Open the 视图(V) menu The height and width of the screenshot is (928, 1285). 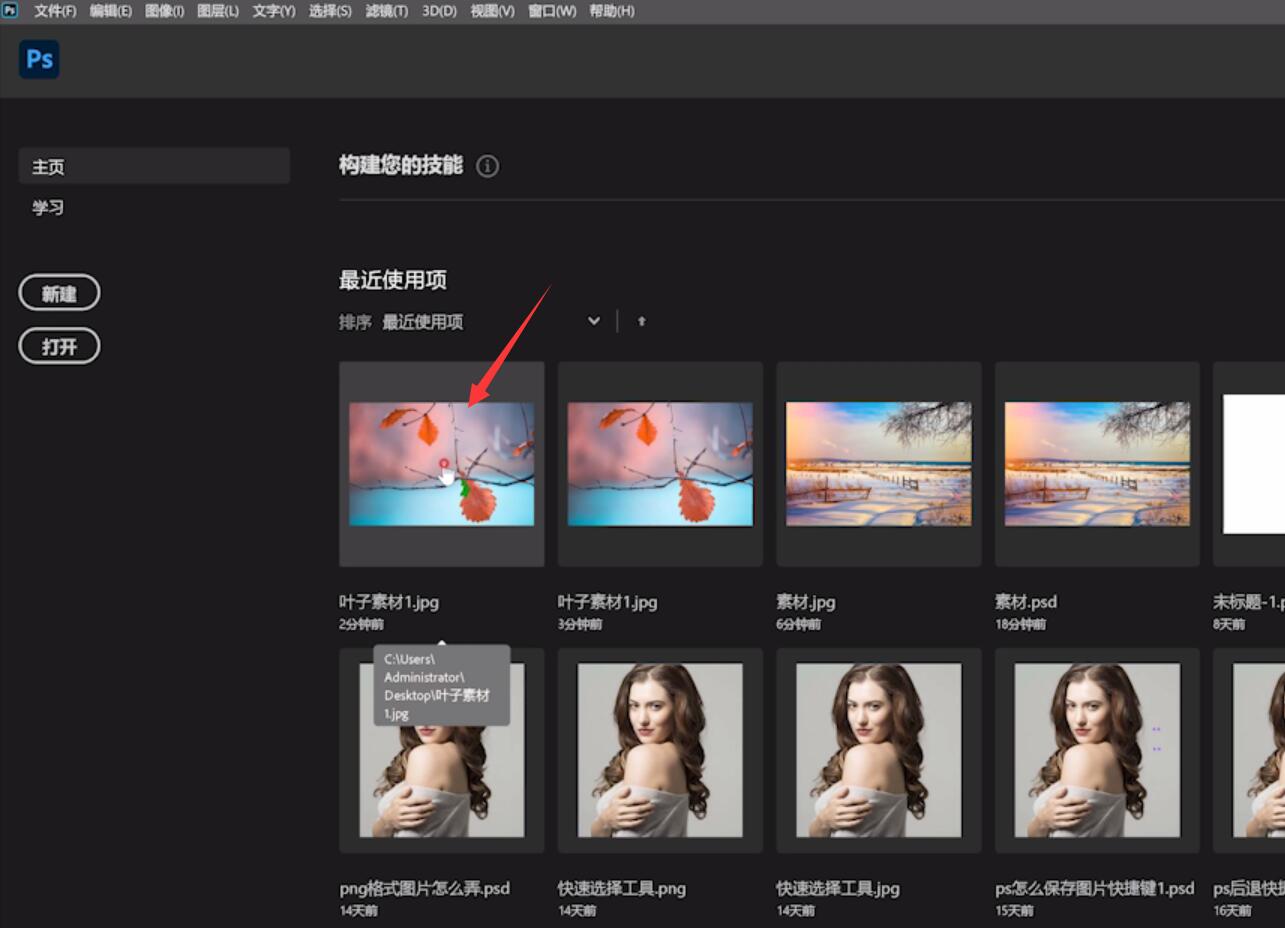click(x=492, y=11)
